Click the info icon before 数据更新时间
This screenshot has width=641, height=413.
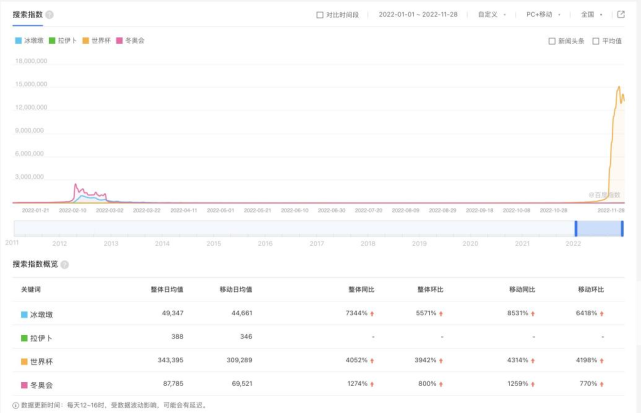tap(16, 406)
